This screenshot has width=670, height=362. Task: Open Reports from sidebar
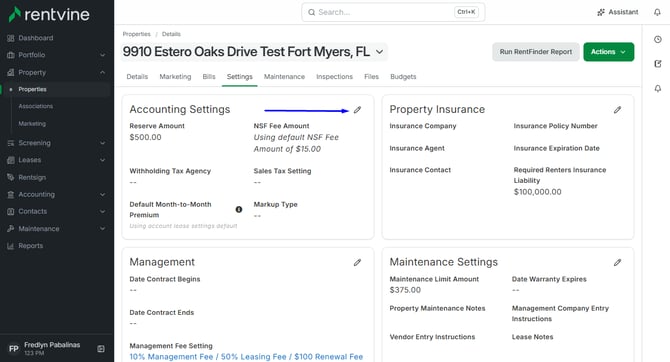30,246
